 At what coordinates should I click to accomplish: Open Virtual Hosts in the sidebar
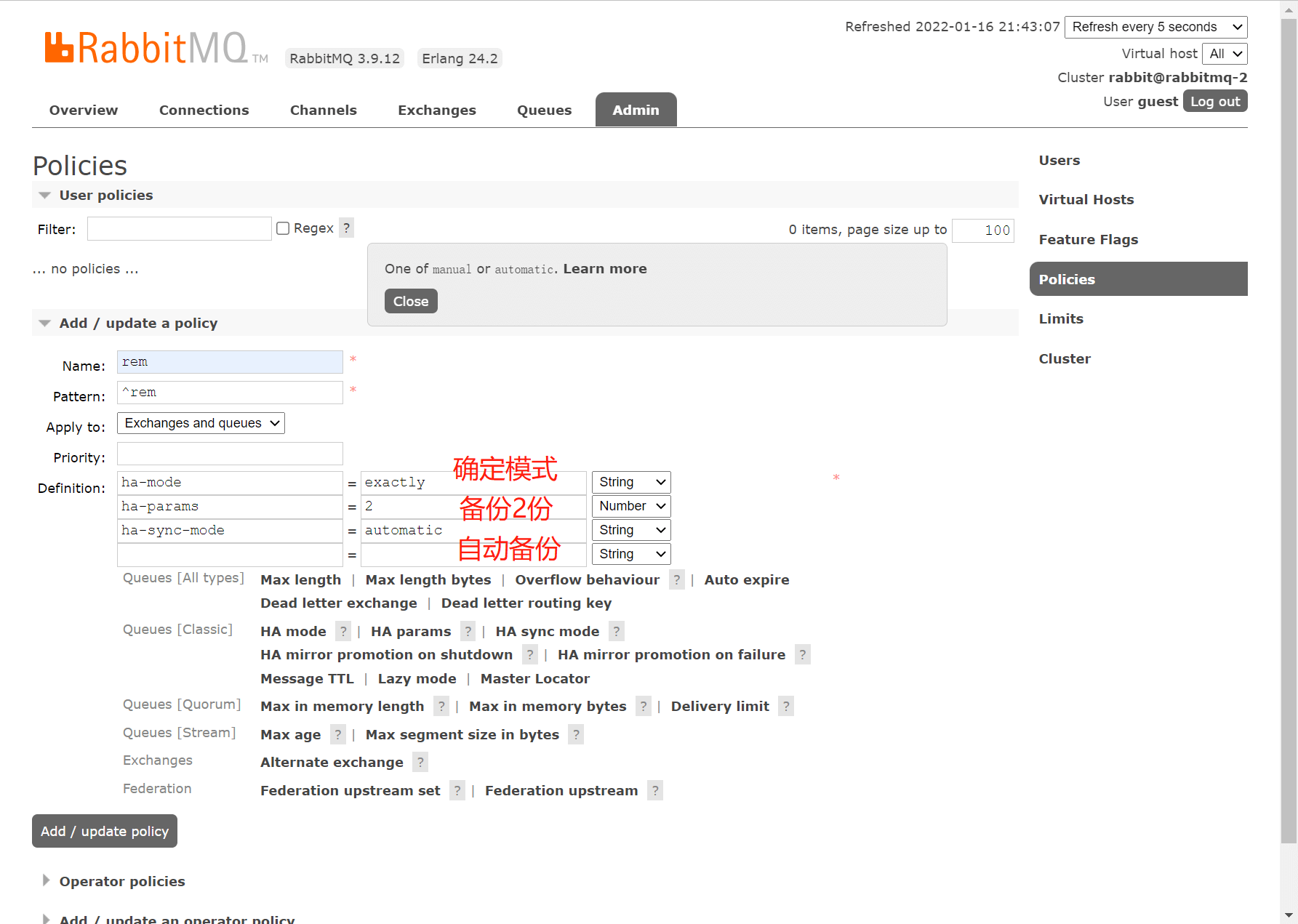pyautogui.click(x=1086, y=199)
